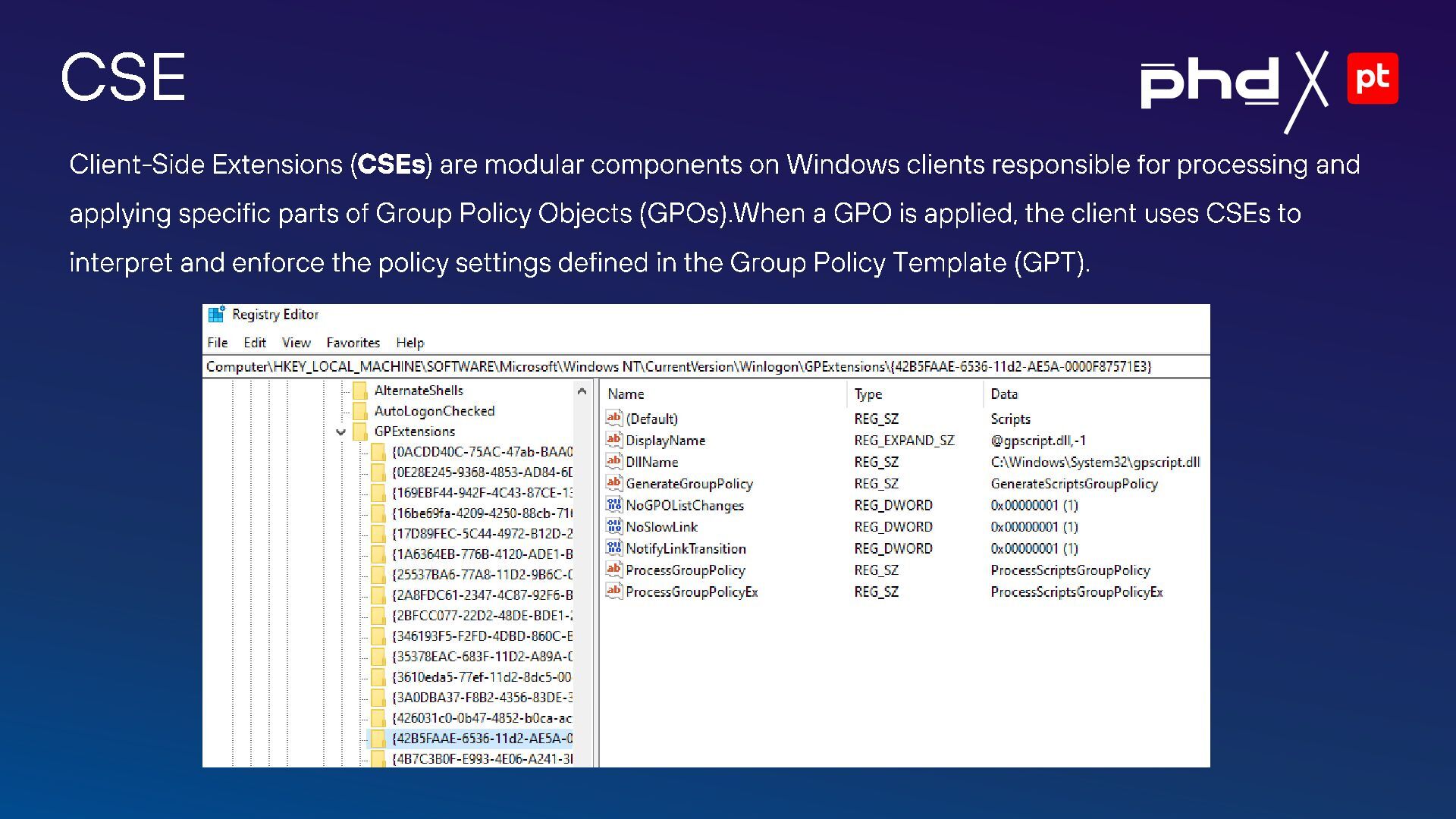Screen dimensions: 1456x819
Task: Open the Favorites menu
Action: tap(353, 343)
